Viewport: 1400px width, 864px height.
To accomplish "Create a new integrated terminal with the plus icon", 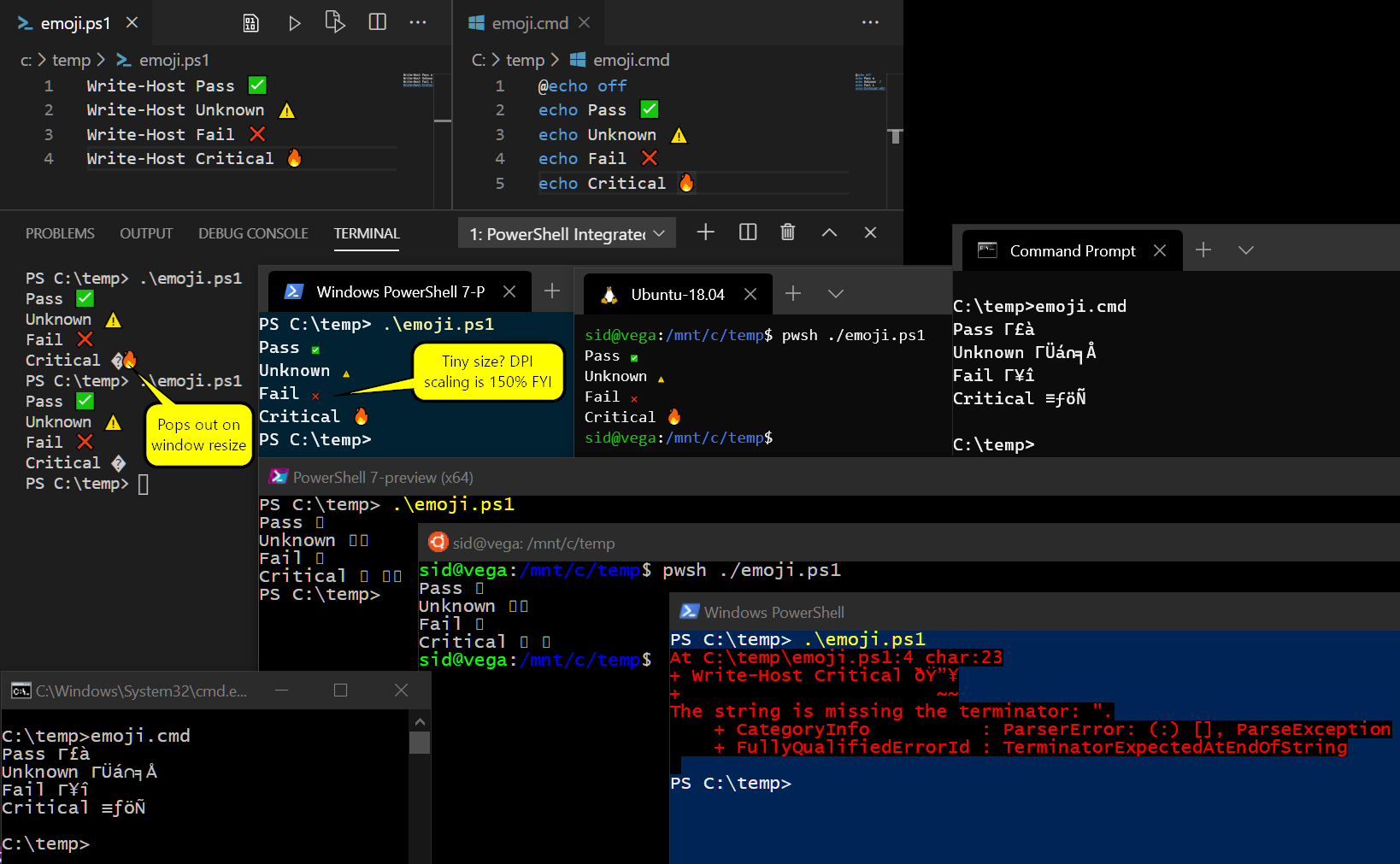I will 705,232.
